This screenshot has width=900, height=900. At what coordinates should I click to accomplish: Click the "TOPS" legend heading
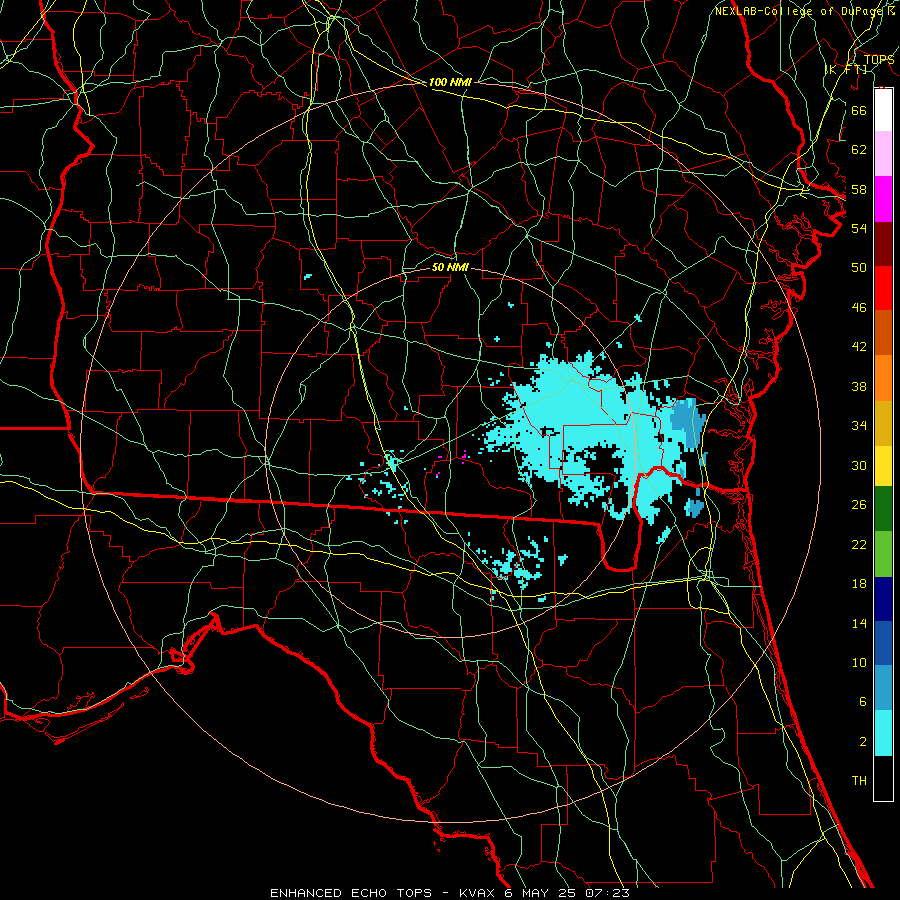point(879,59)
